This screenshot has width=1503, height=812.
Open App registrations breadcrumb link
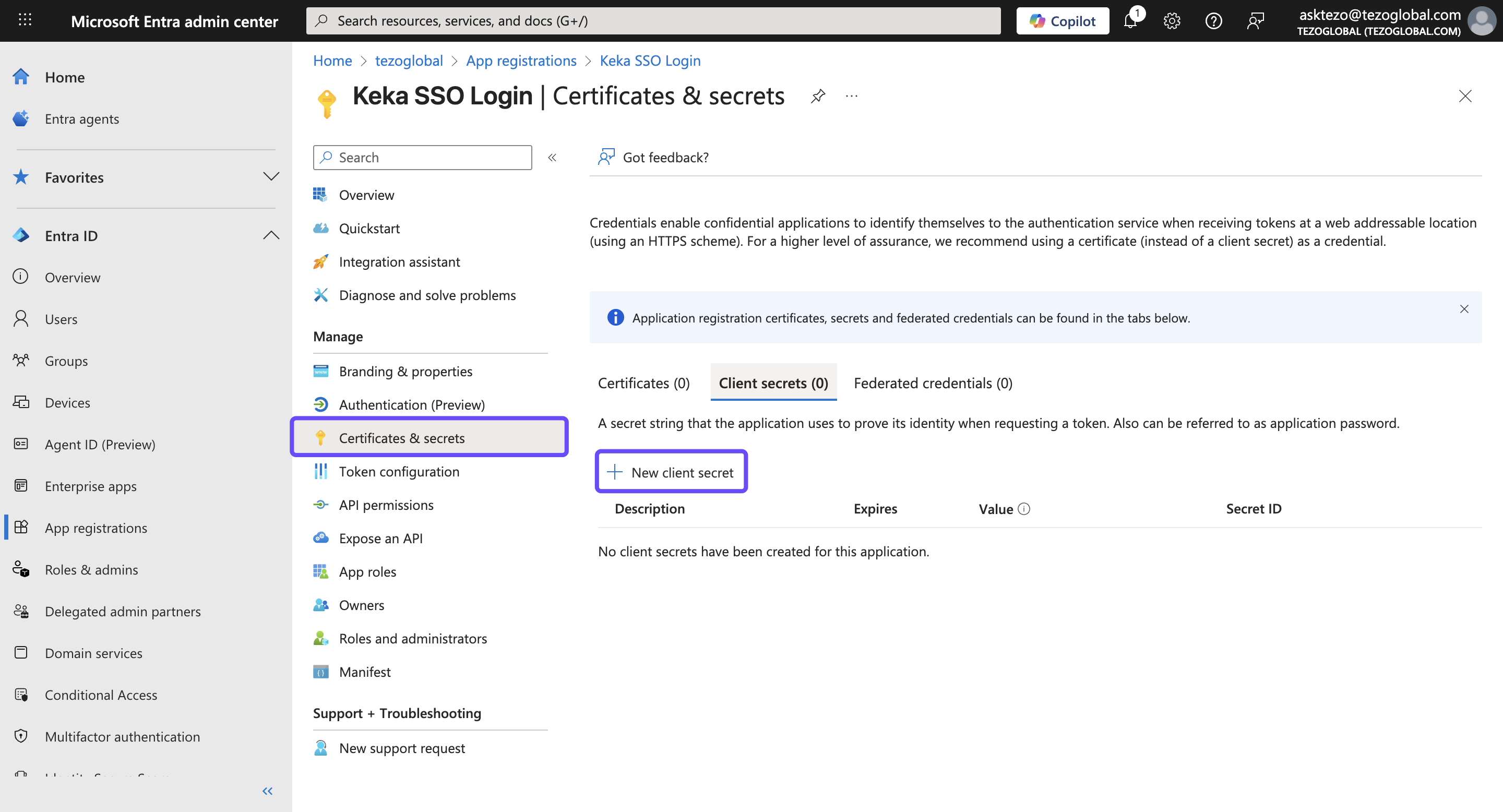click(x=520, y=61)
